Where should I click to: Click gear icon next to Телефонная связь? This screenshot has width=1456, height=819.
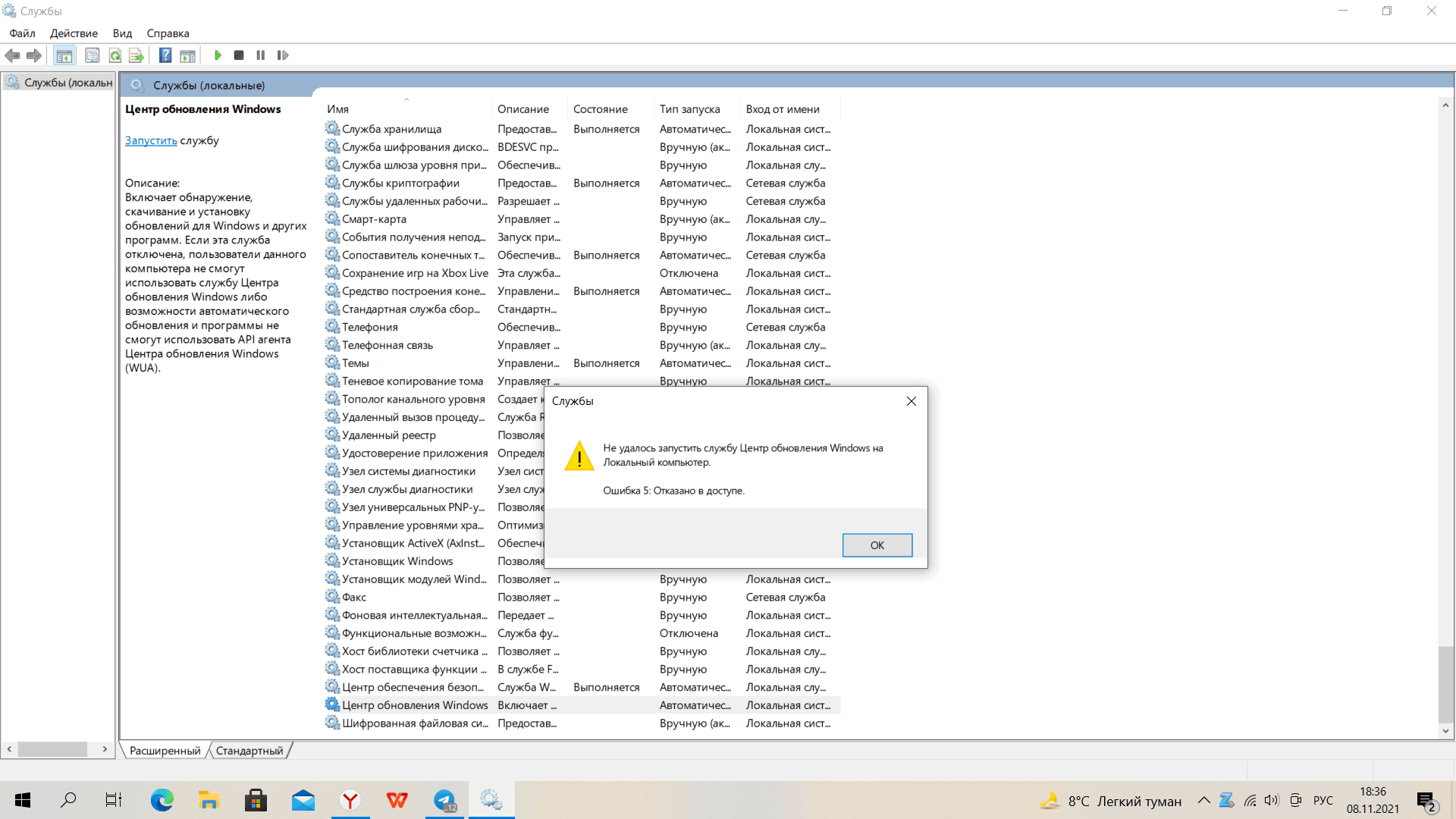[x=332, y=345]
